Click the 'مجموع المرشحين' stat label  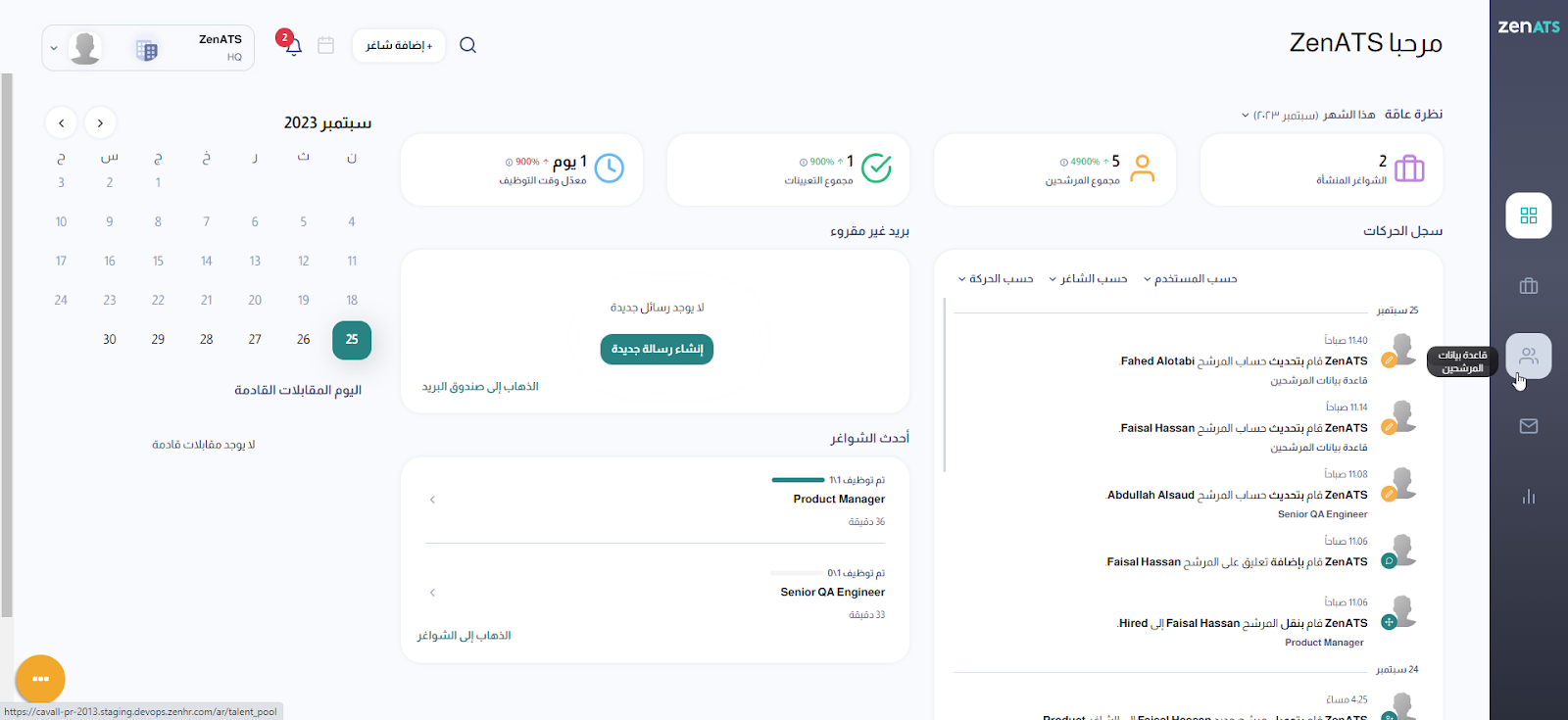[x=1083, y=181]
